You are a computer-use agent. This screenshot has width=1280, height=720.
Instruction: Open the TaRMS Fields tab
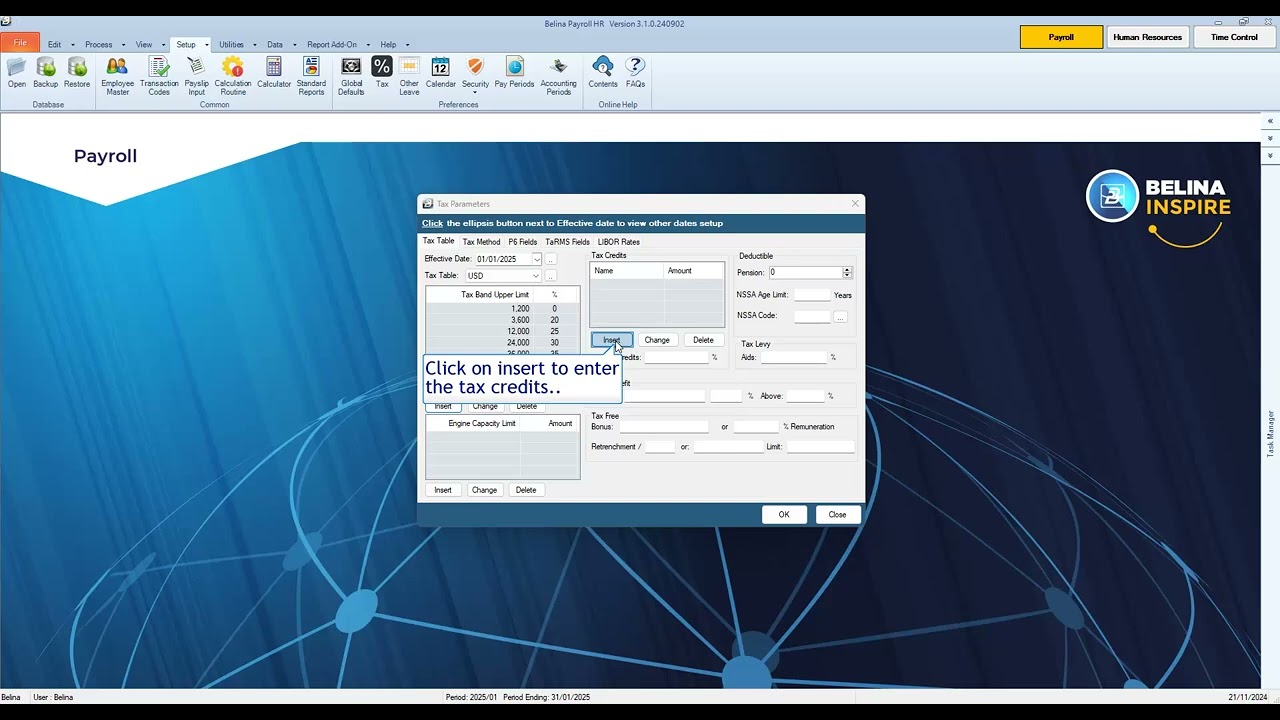coord(567,242)
